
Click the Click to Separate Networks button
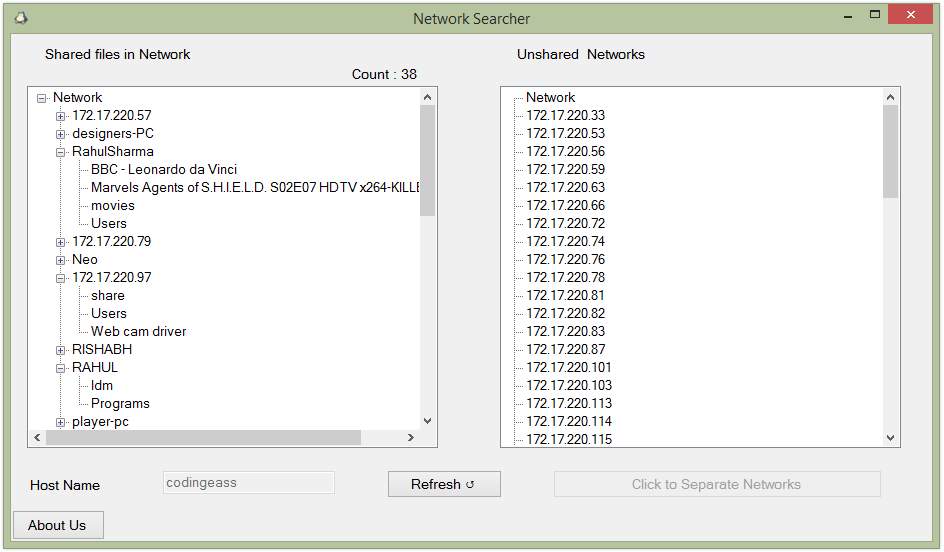coord(717,484)
